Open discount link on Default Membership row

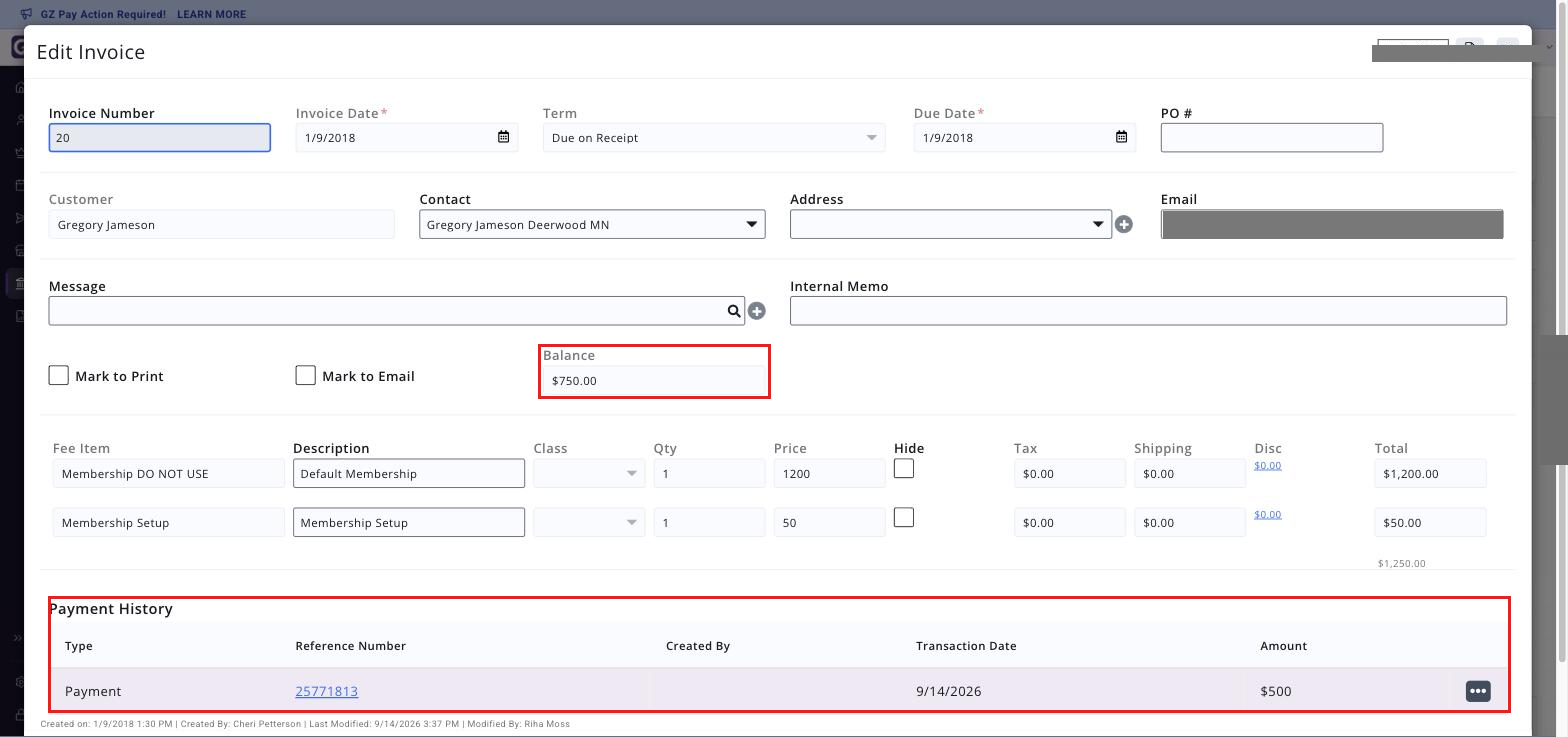(x=1267, y=465)
